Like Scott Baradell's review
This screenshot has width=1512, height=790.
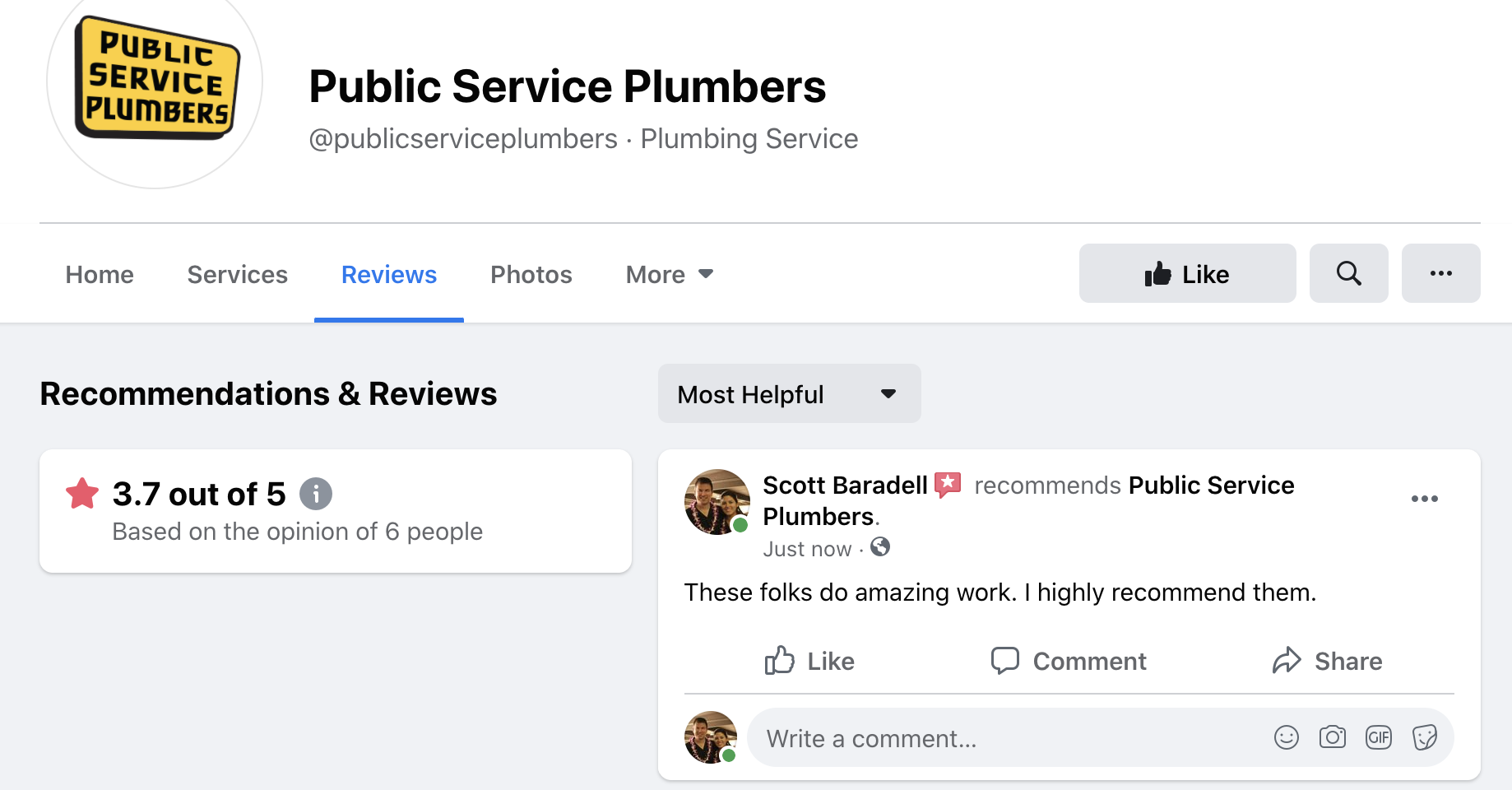(x=809, y=661)
